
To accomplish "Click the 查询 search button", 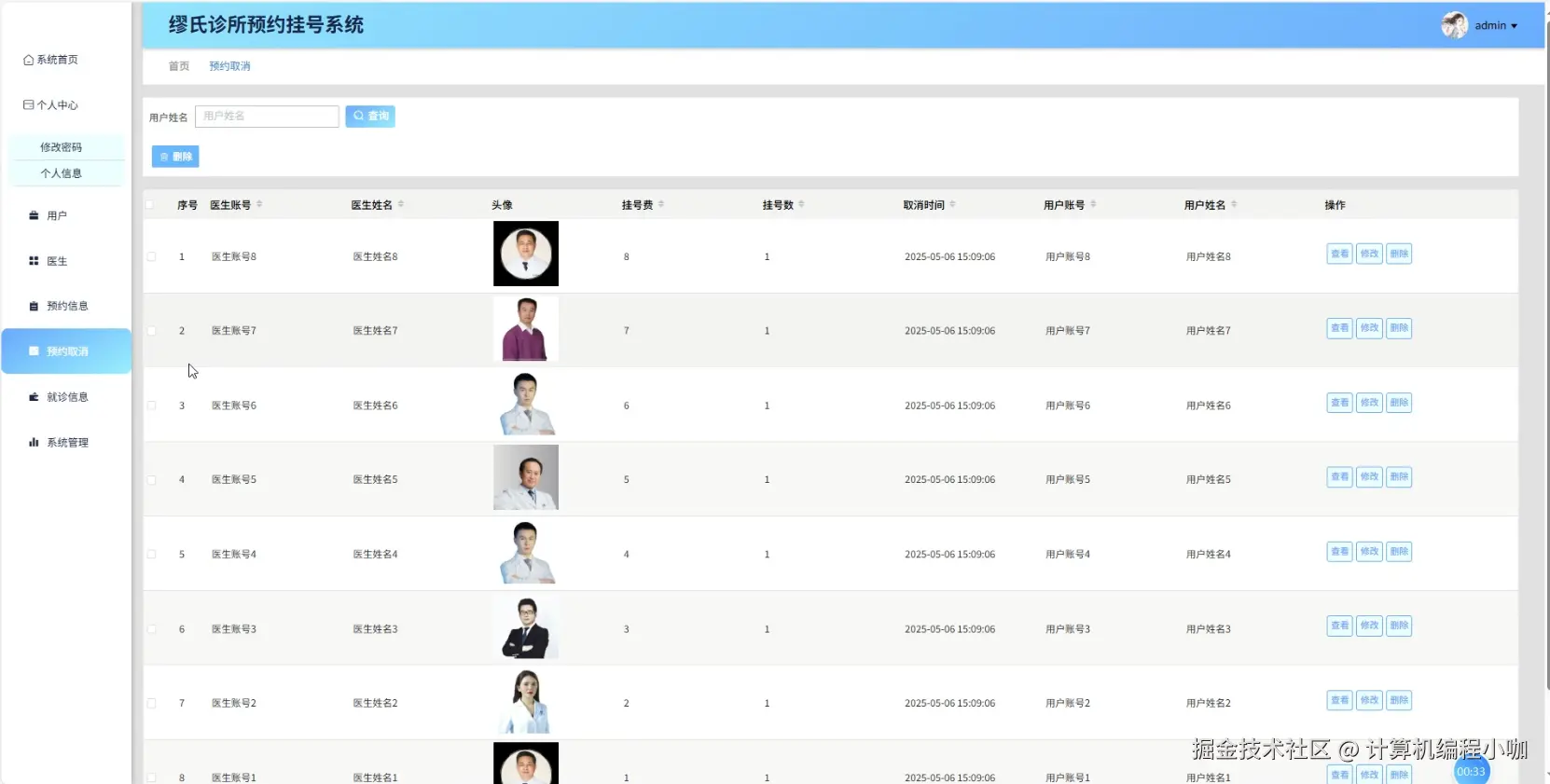I will pyautogui.click(x=370, y=116).
